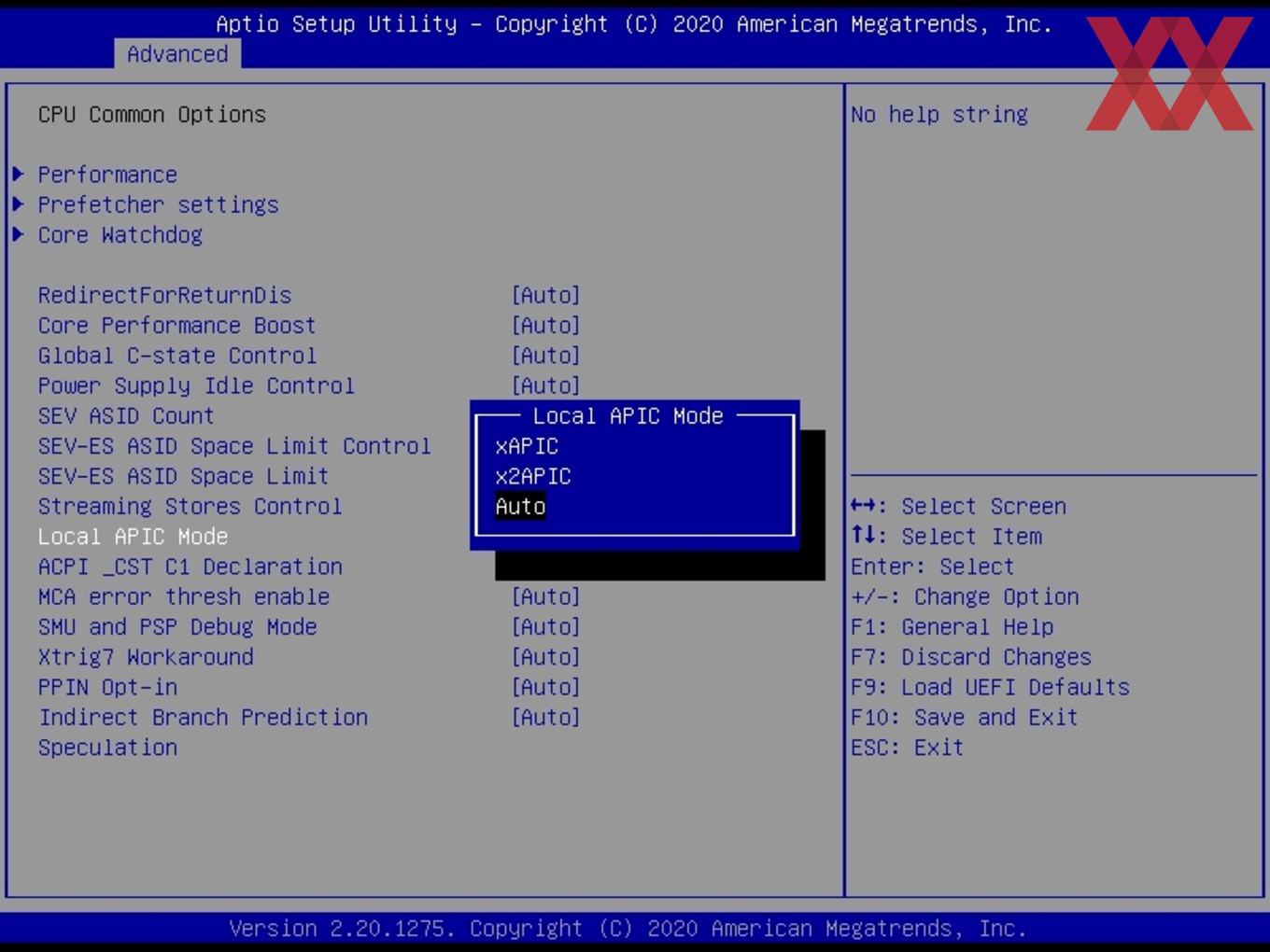Click F9: Load UEFI Defaults hint
The height and width of the screenshot is (952, 1270).
tap(990, 687)
